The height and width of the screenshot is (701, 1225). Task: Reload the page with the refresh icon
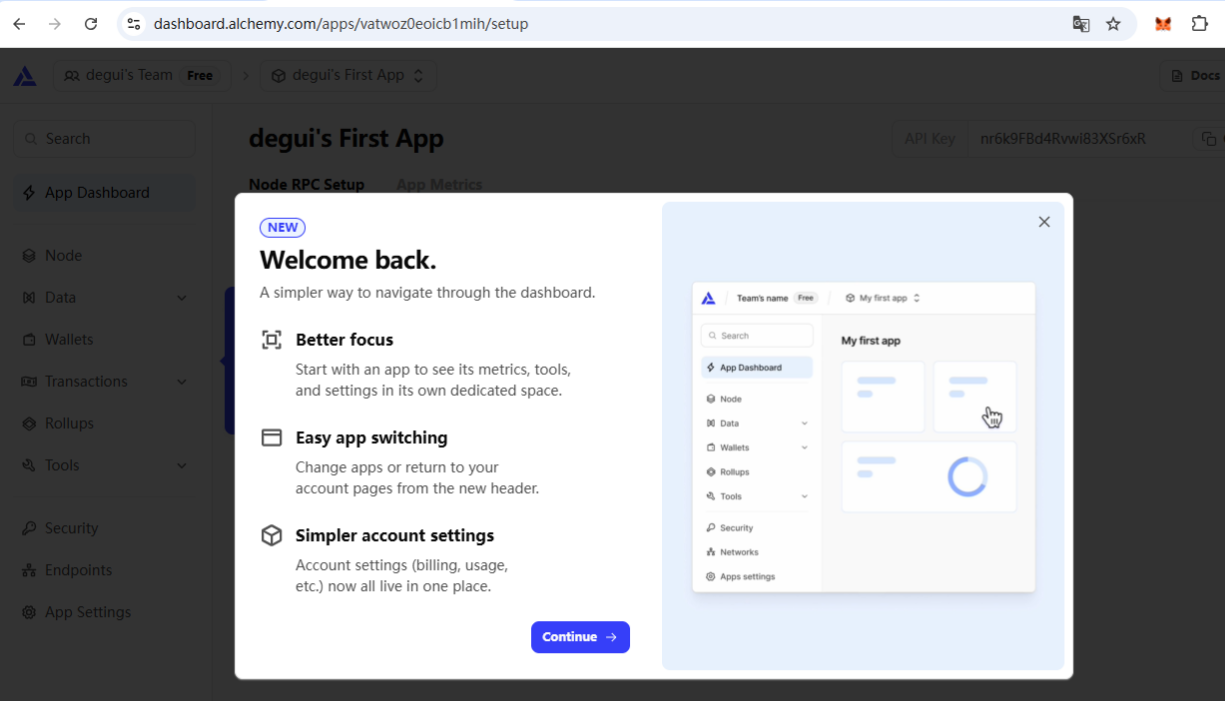(x=91, y=24)
